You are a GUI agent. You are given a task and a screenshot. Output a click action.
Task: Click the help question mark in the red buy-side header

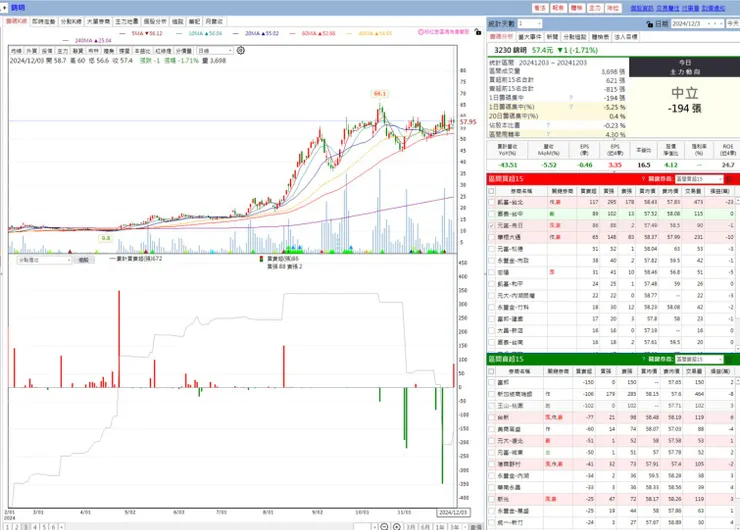click(x=643, y=179)
